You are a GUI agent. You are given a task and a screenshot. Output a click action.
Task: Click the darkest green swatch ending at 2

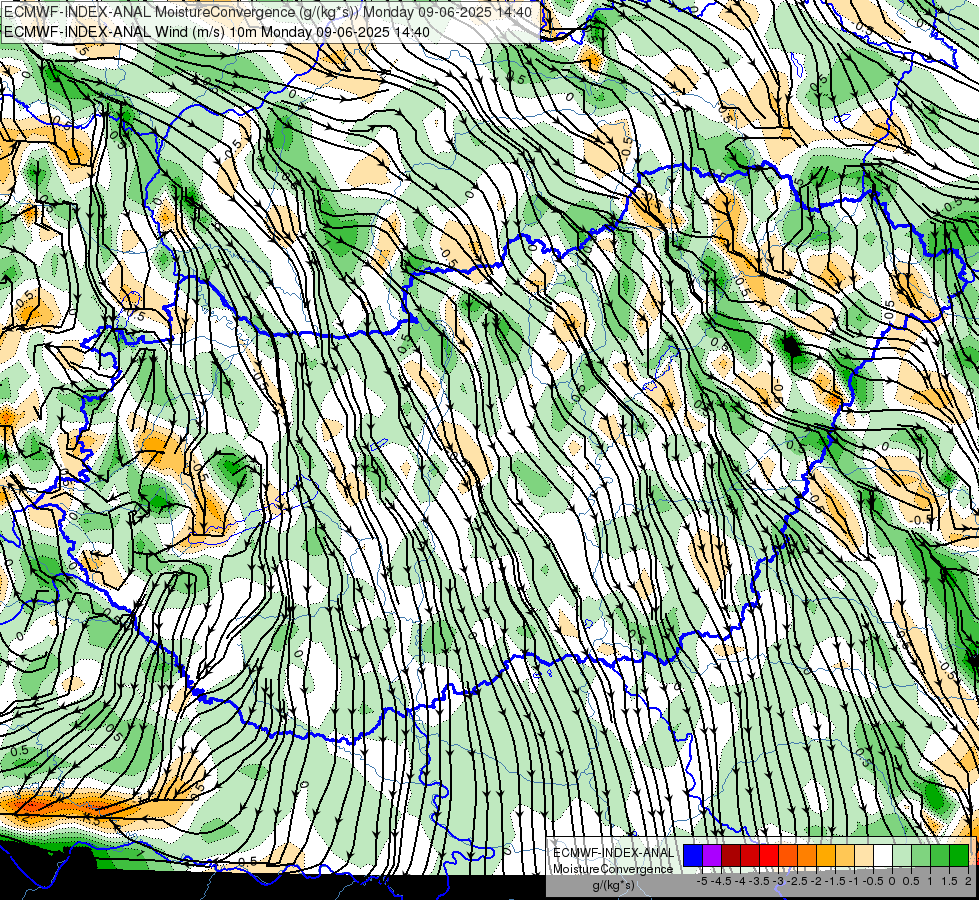[959, 856]
